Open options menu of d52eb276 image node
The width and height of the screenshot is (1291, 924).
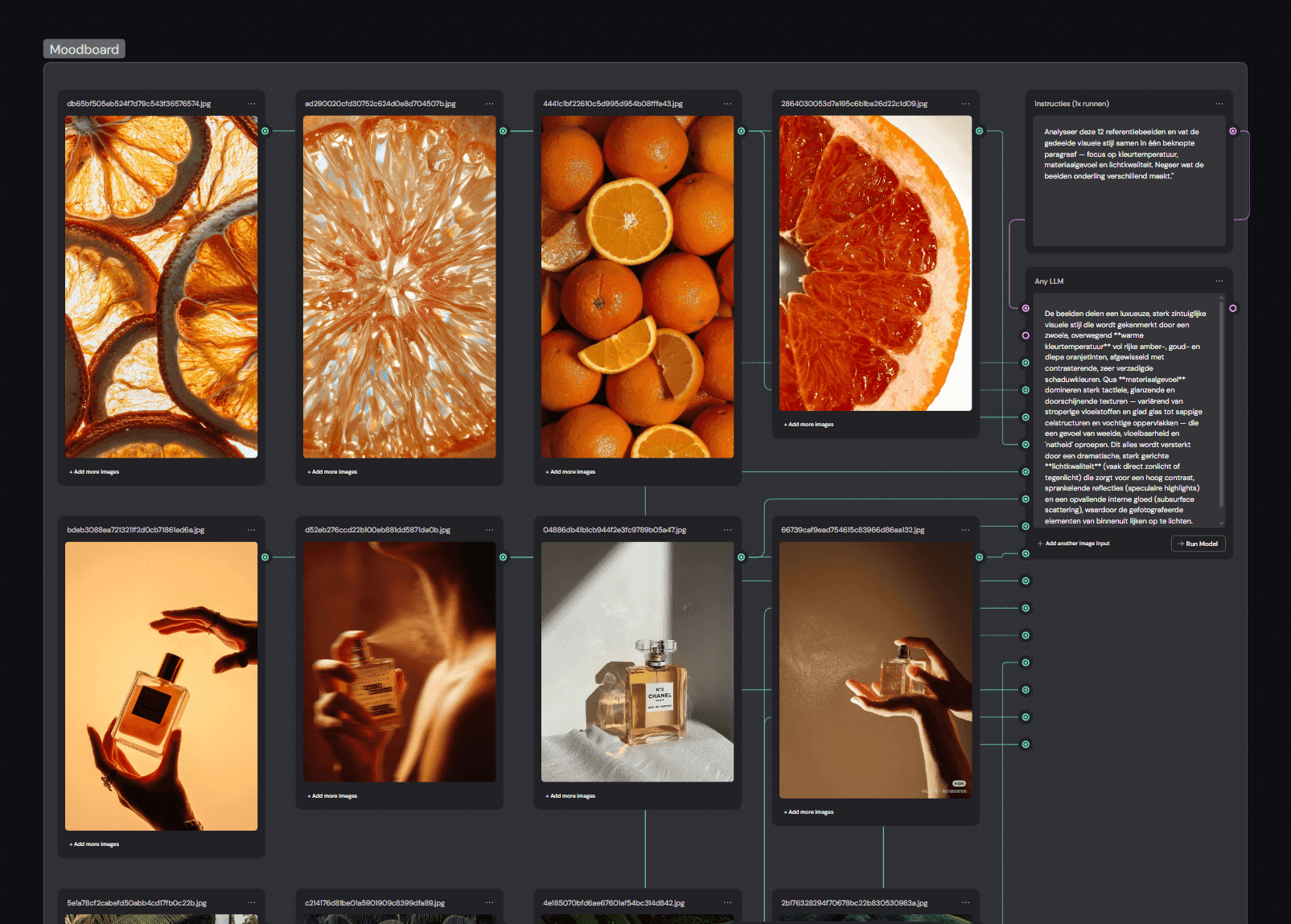coord(490,530)
